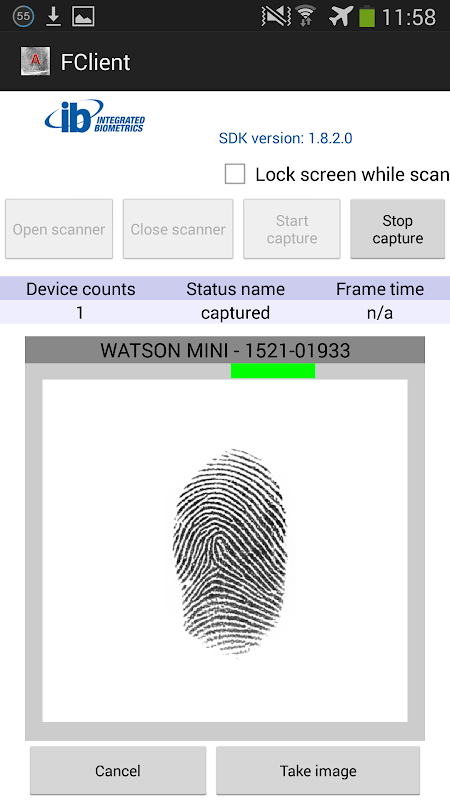Viewport: 450px width, 800px height.
Task: Tap the Wi-Fi signal icon
Action: [x=306, y=16]
